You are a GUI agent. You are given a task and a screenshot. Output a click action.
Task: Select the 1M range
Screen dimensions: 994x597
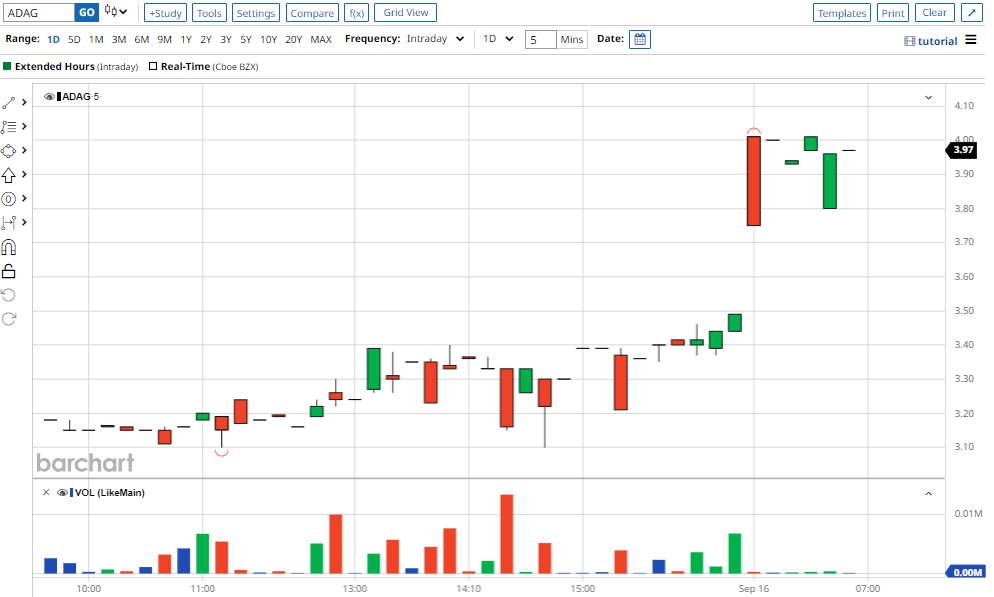[96, 39]
